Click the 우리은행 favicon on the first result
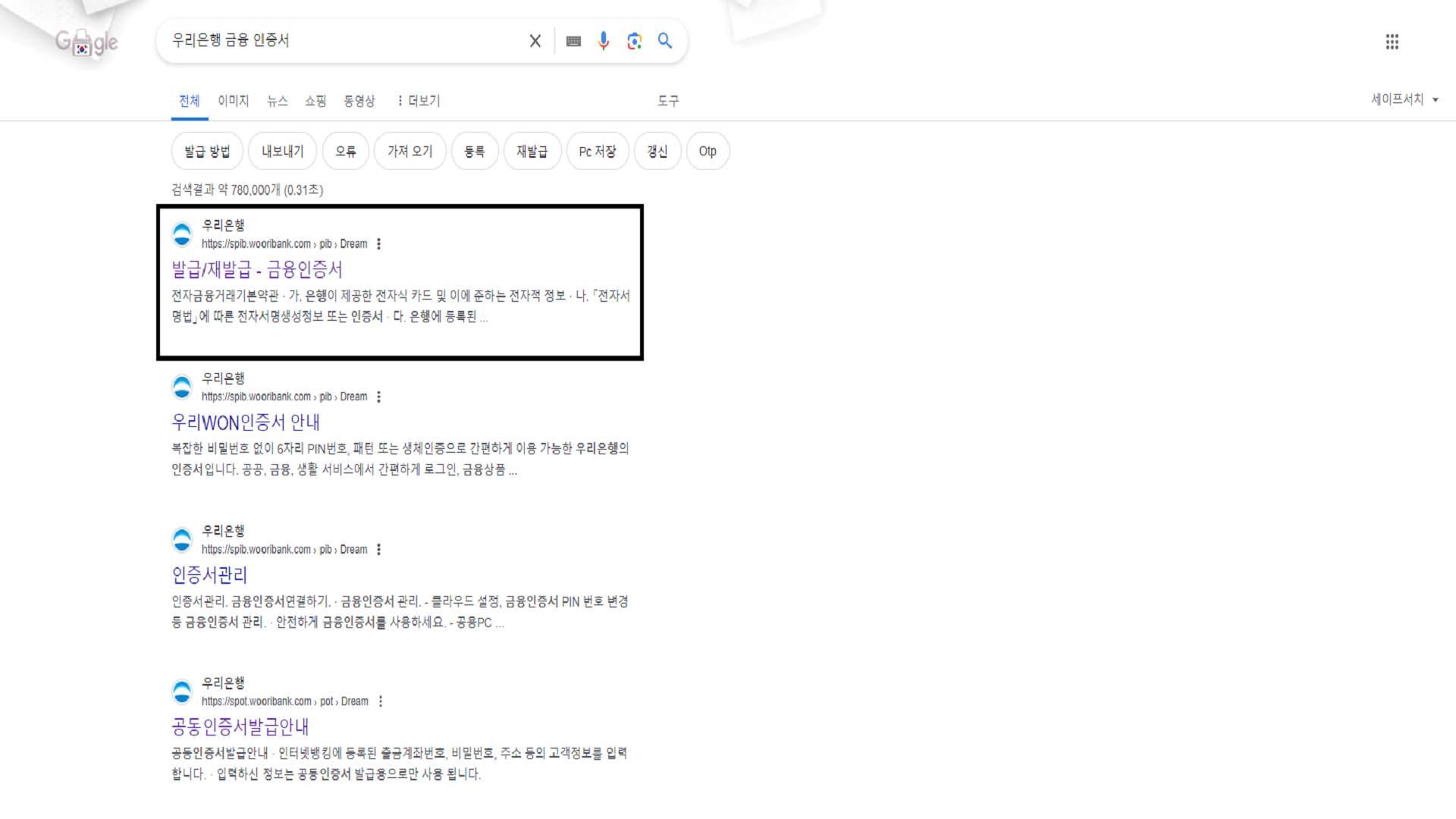Screen dimensions: 1456x819 pos(181,234)
